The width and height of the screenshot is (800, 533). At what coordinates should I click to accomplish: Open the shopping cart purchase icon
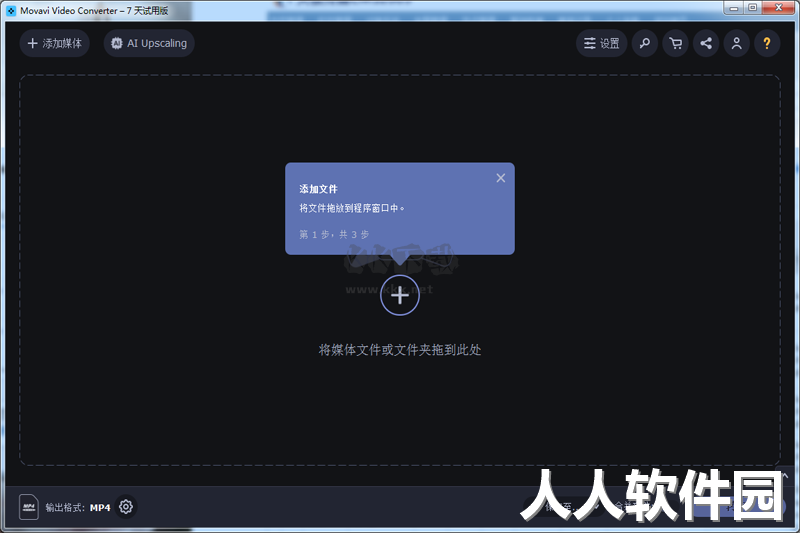(676, 43)
